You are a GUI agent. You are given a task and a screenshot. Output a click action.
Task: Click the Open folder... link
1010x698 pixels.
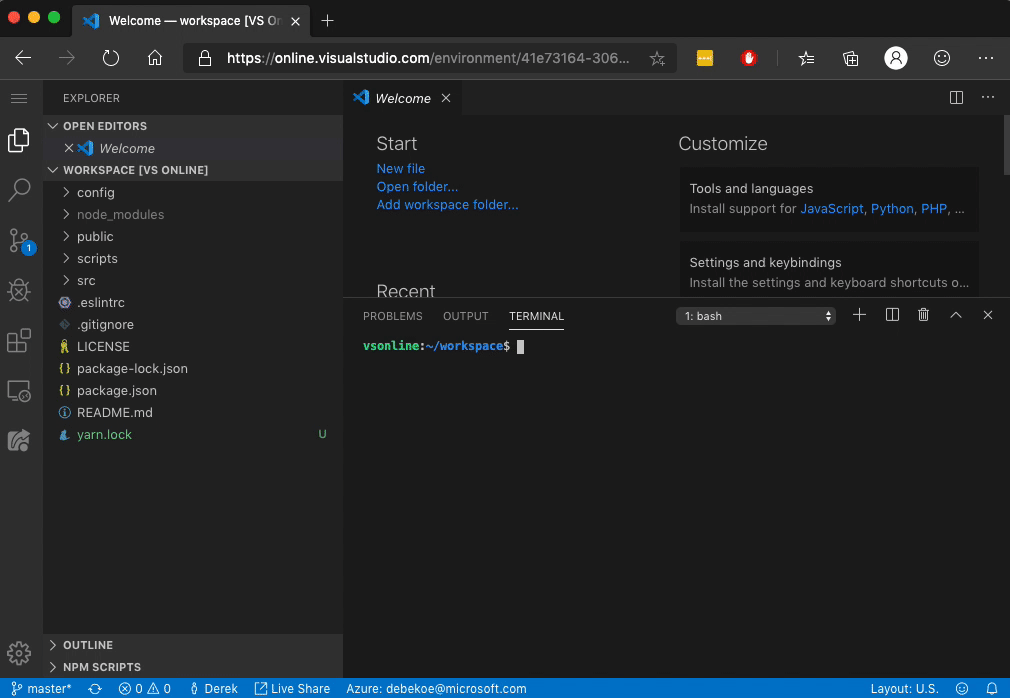tap(417, 186)
